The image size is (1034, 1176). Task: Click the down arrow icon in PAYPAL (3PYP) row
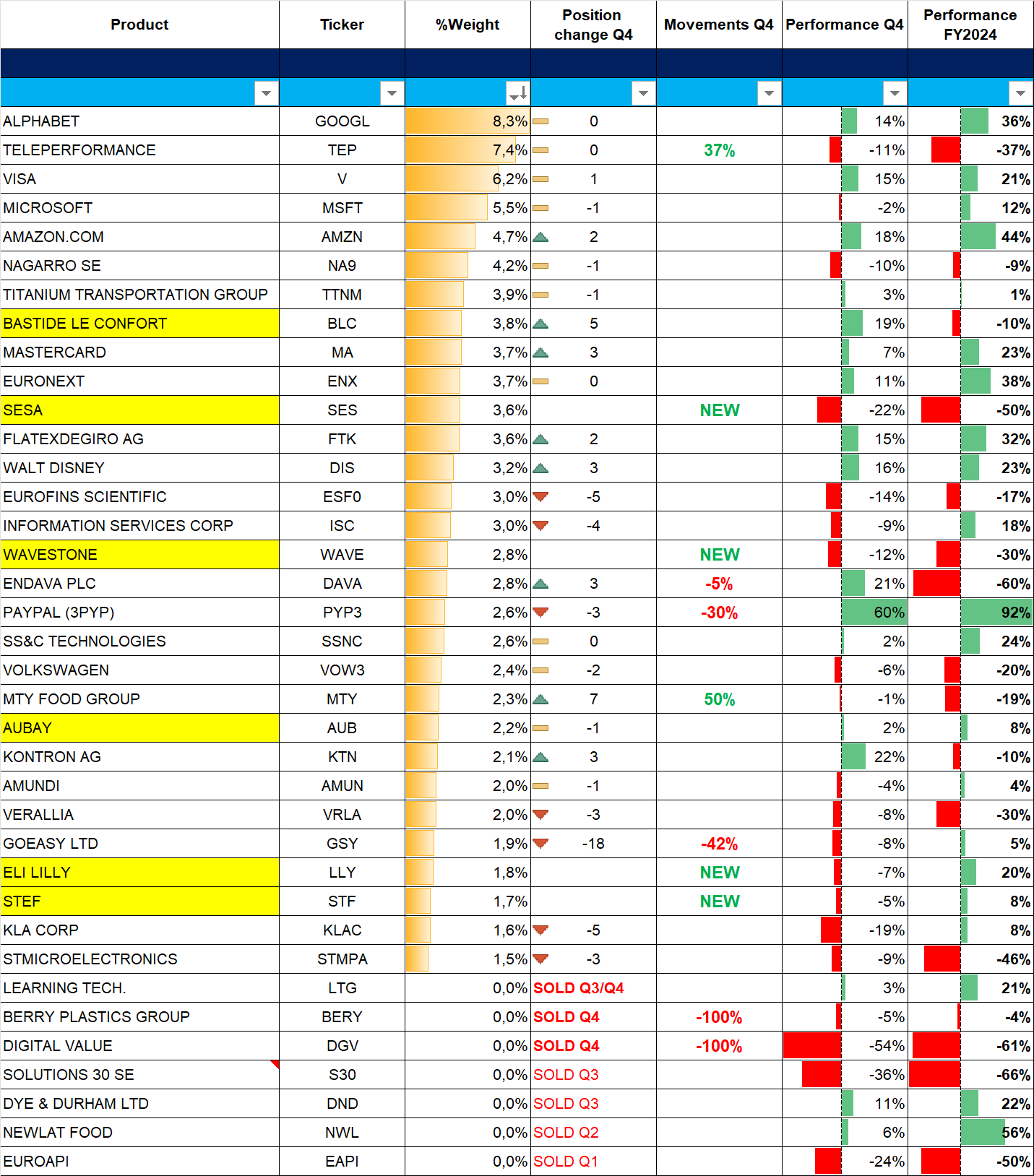[540, 613]
